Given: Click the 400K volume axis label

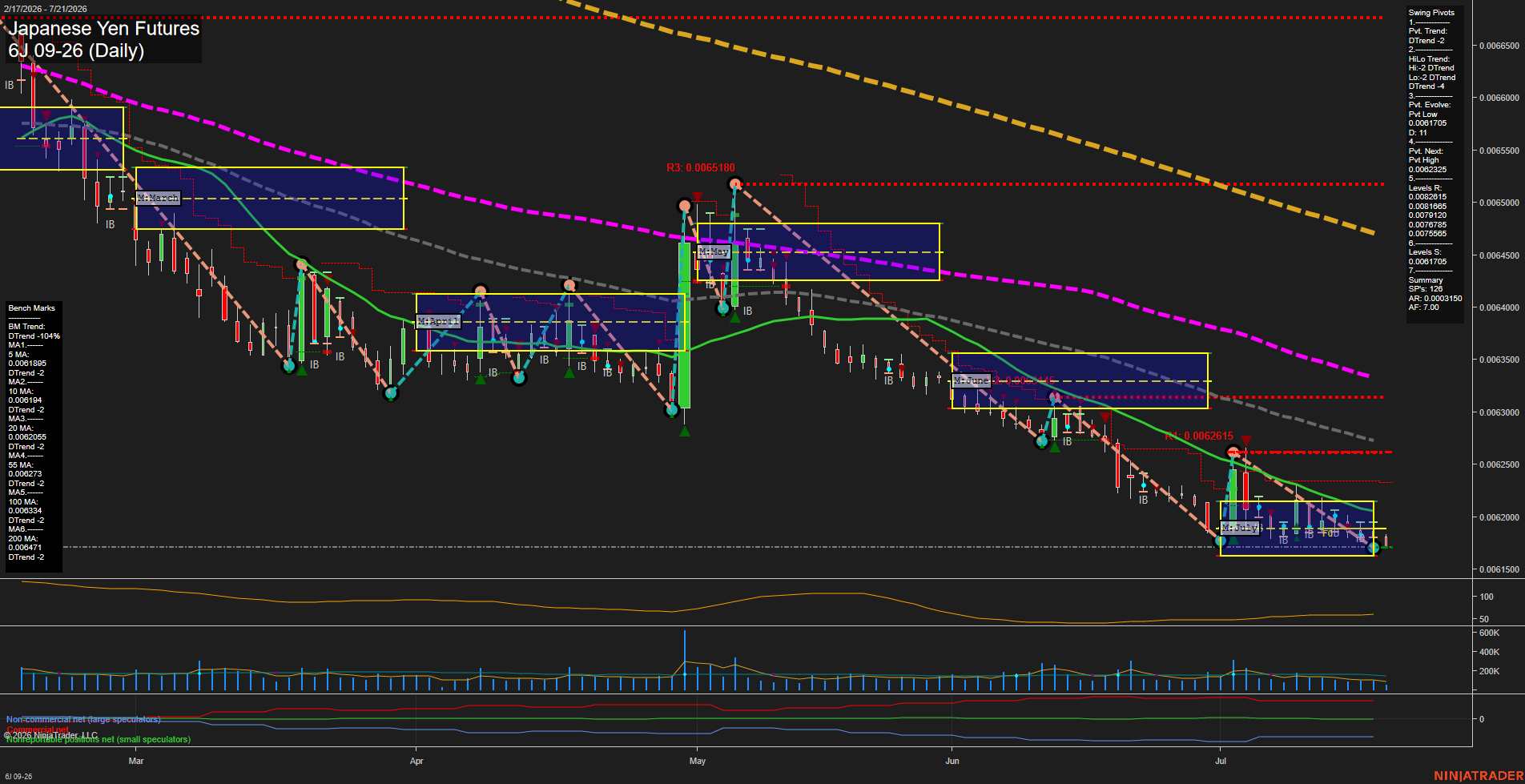Looking at the screenshot, I should click(x=1490, y=652).
